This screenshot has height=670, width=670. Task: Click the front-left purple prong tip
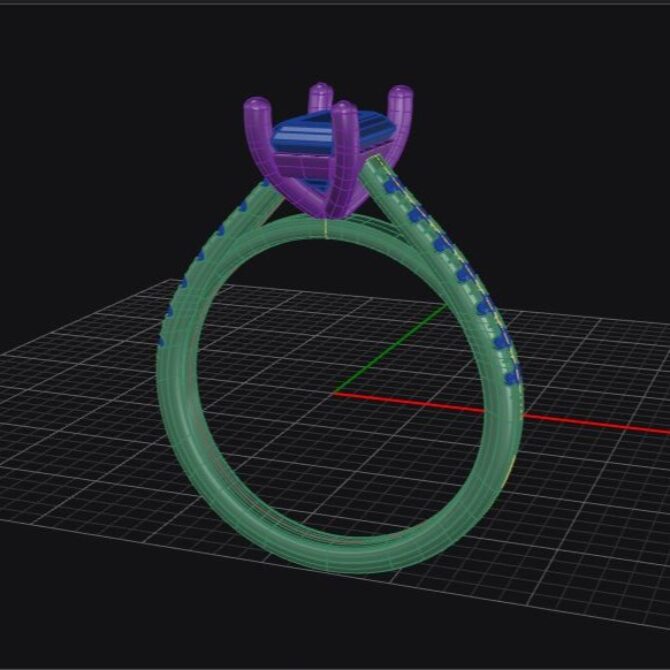pos(257,107)
